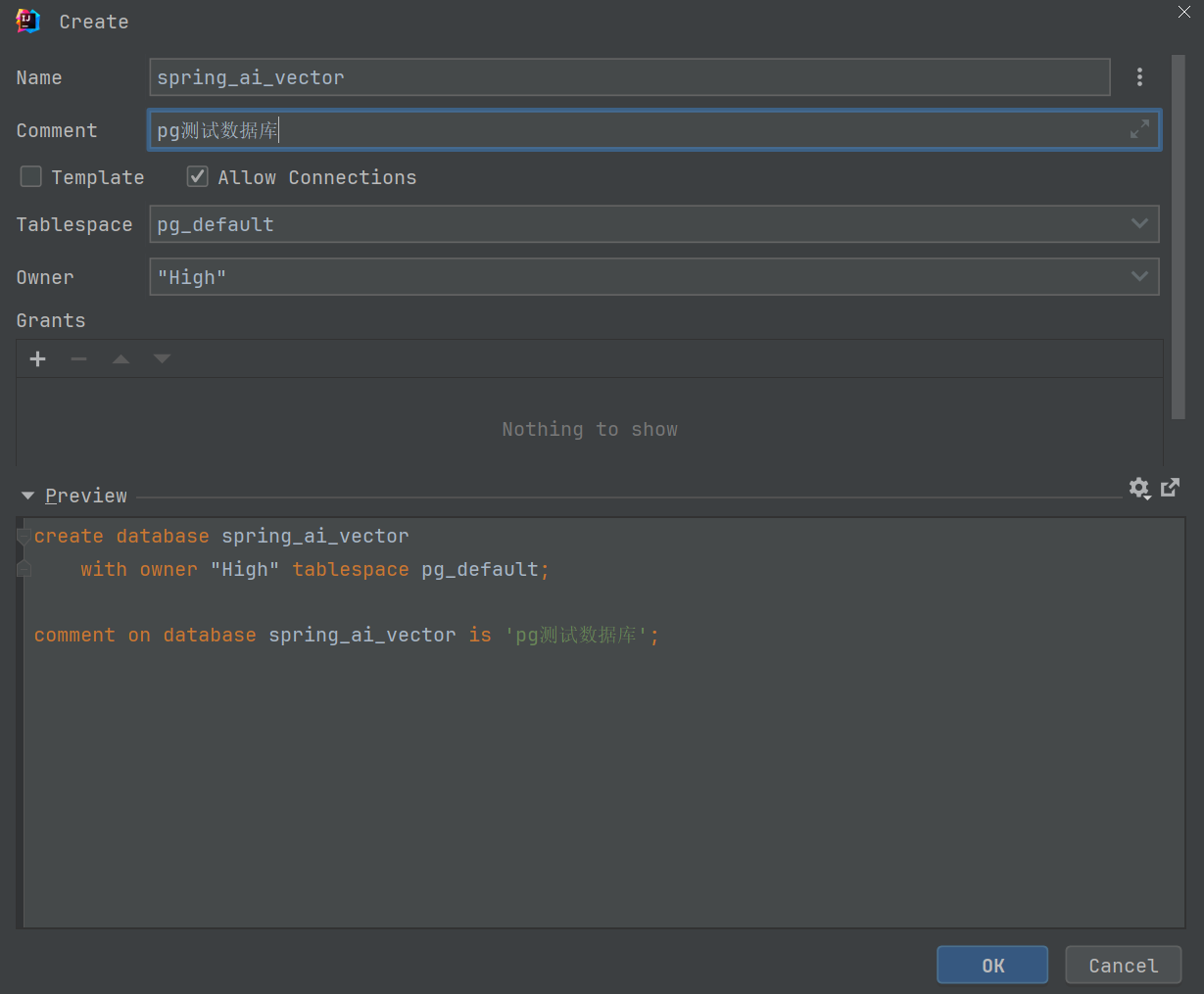
Task: Click the 'with owner' preview line
Action: [315, 570]
